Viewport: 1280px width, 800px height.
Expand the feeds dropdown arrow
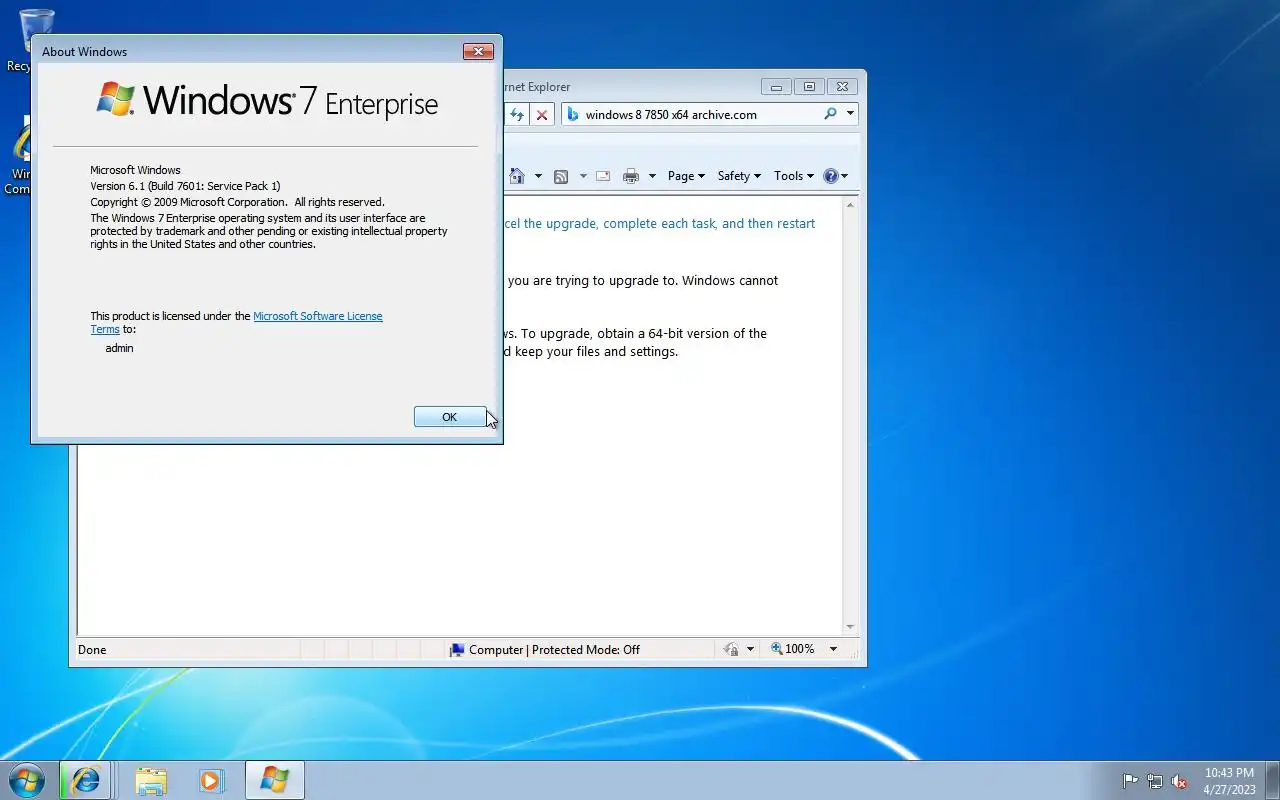point(583,176)
